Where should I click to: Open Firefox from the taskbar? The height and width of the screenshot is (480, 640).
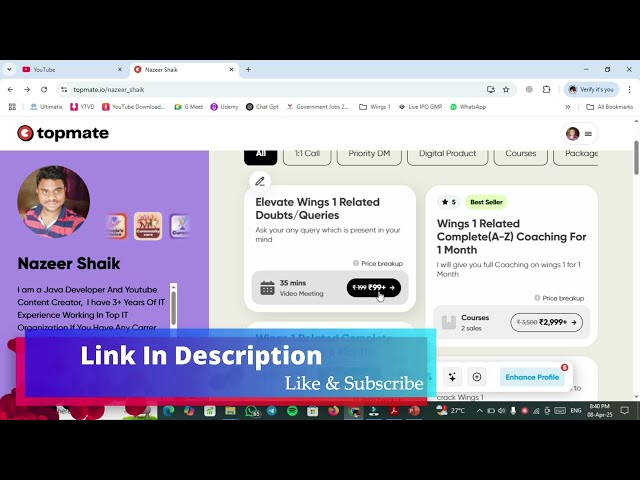(333, 411)
